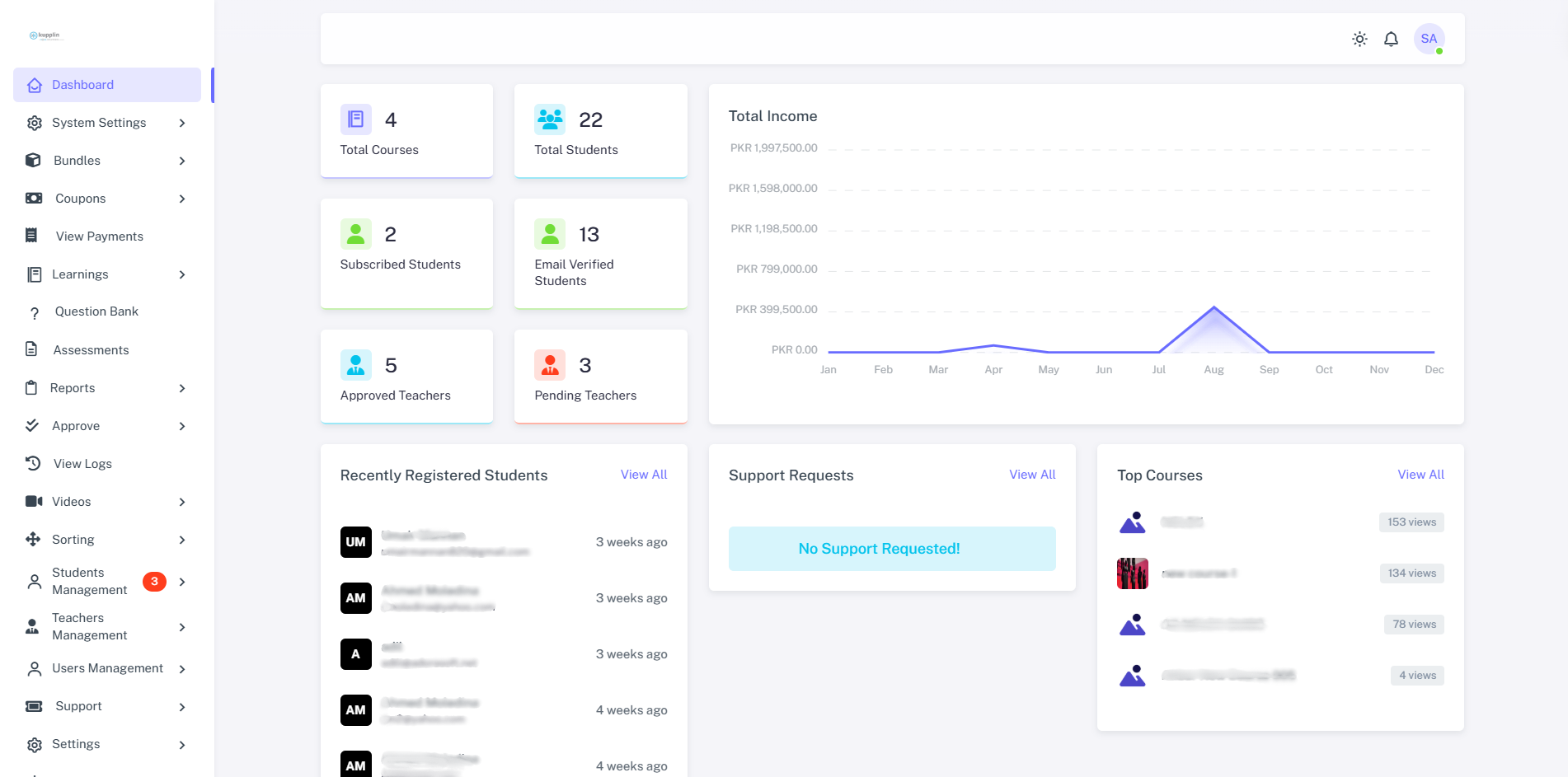This screenshot has height=777, width=1568.
Task: Click the August peak on income chart
Action: coord(1214,308)
